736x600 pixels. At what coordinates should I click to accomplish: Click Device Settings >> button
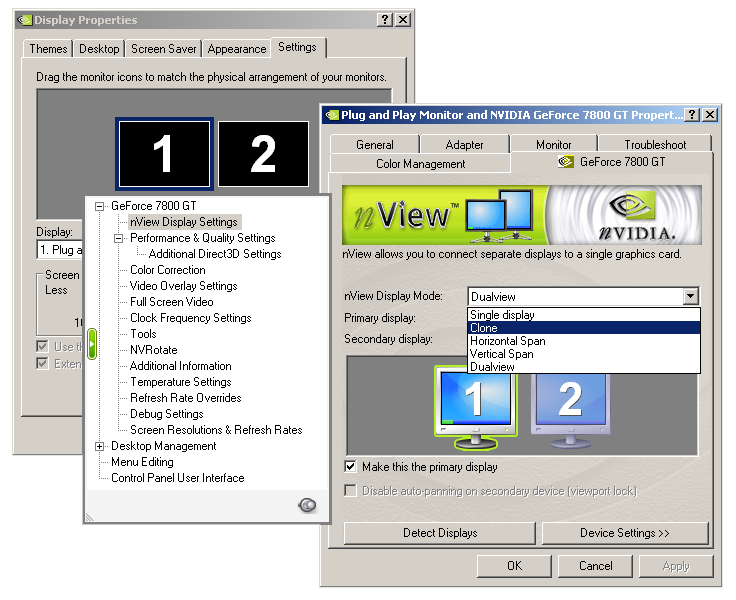point(625,533)
